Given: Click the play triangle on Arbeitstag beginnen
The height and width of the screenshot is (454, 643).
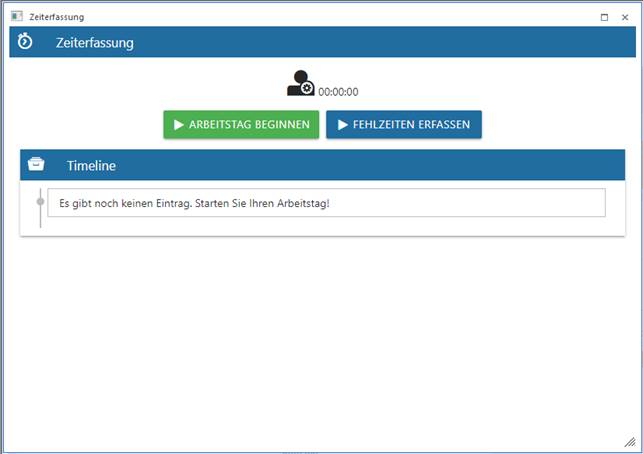Looking at the screenshot, I should pos(178,125).
